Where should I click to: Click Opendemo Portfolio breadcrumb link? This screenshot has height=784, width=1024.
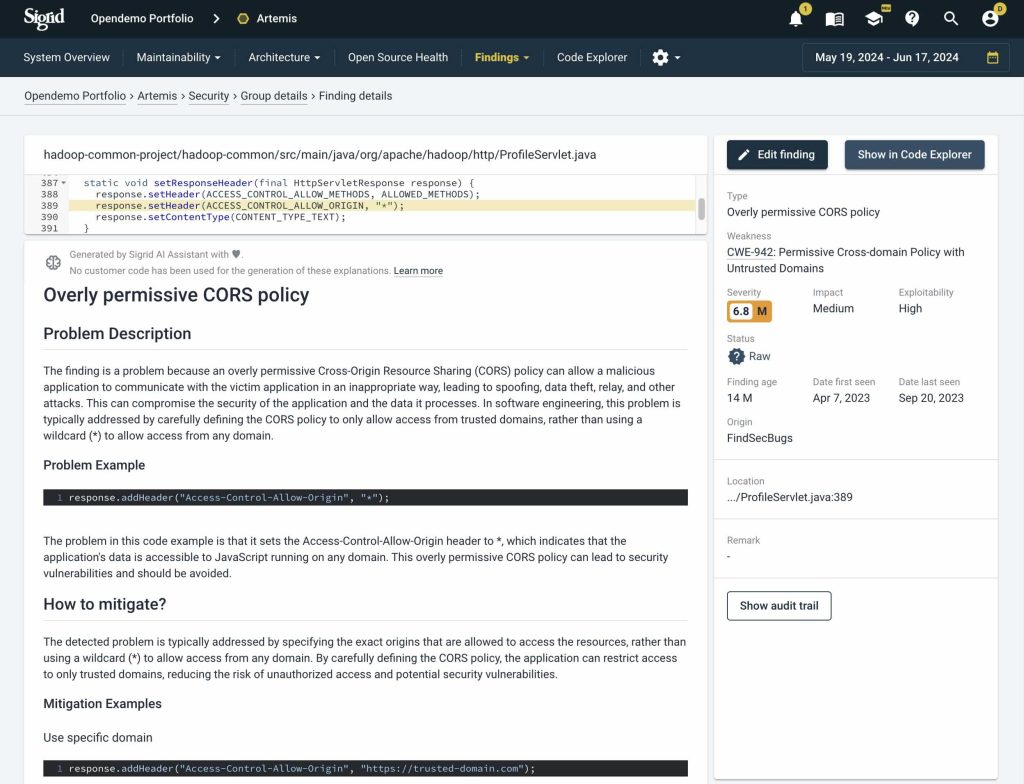[x=75, y=96]
